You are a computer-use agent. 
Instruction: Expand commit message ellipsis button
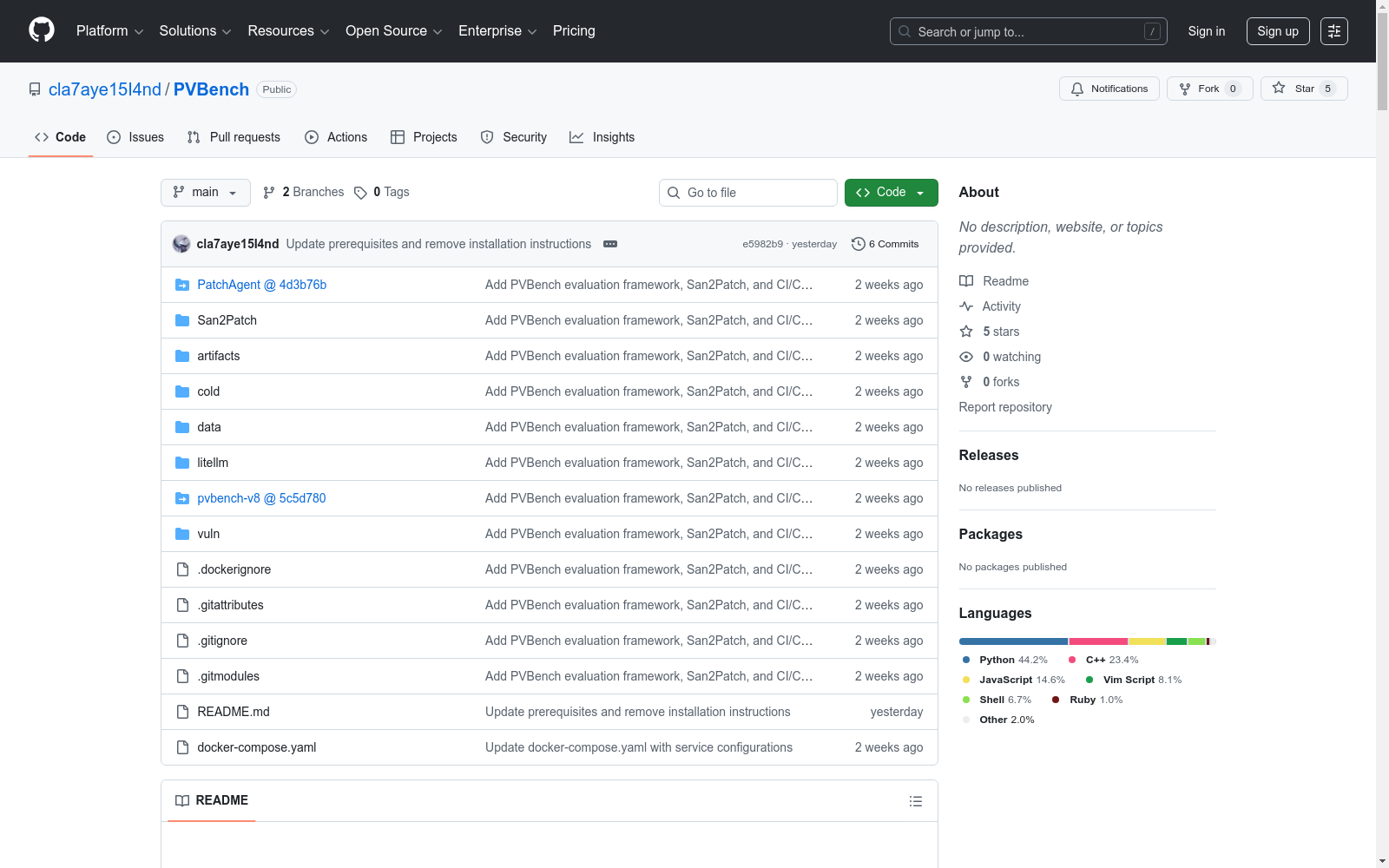pyautogui.click(x=610, y=244)
